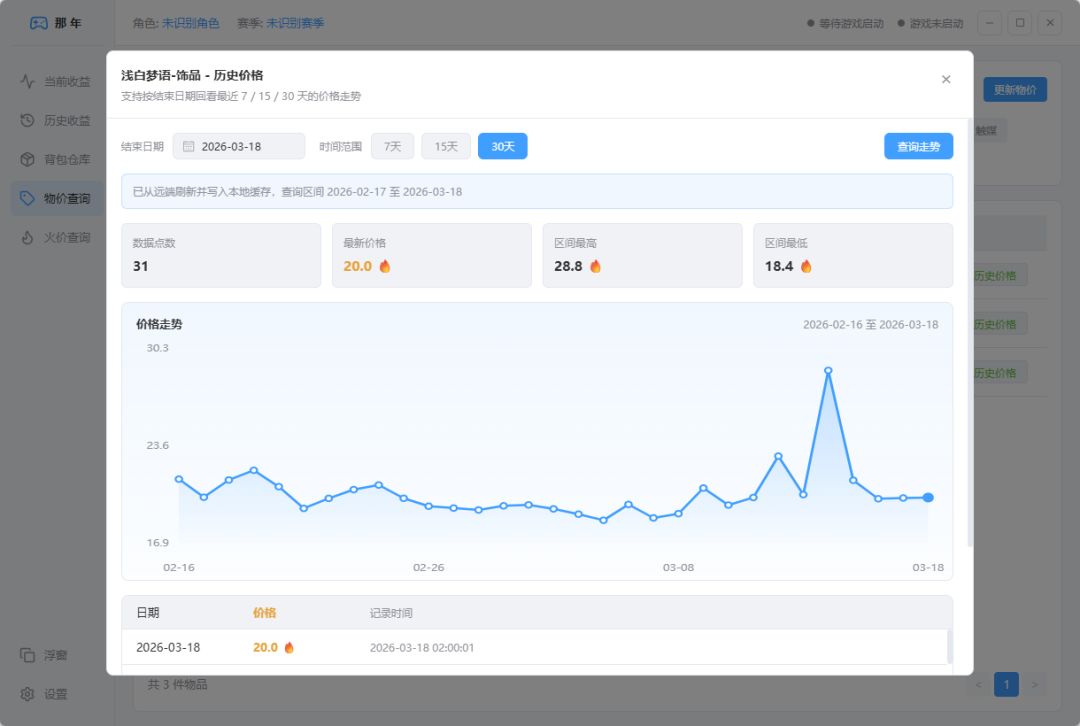Click the 更新物价 button
This screenshot has width=1080, height=726.
point(1014,89)
